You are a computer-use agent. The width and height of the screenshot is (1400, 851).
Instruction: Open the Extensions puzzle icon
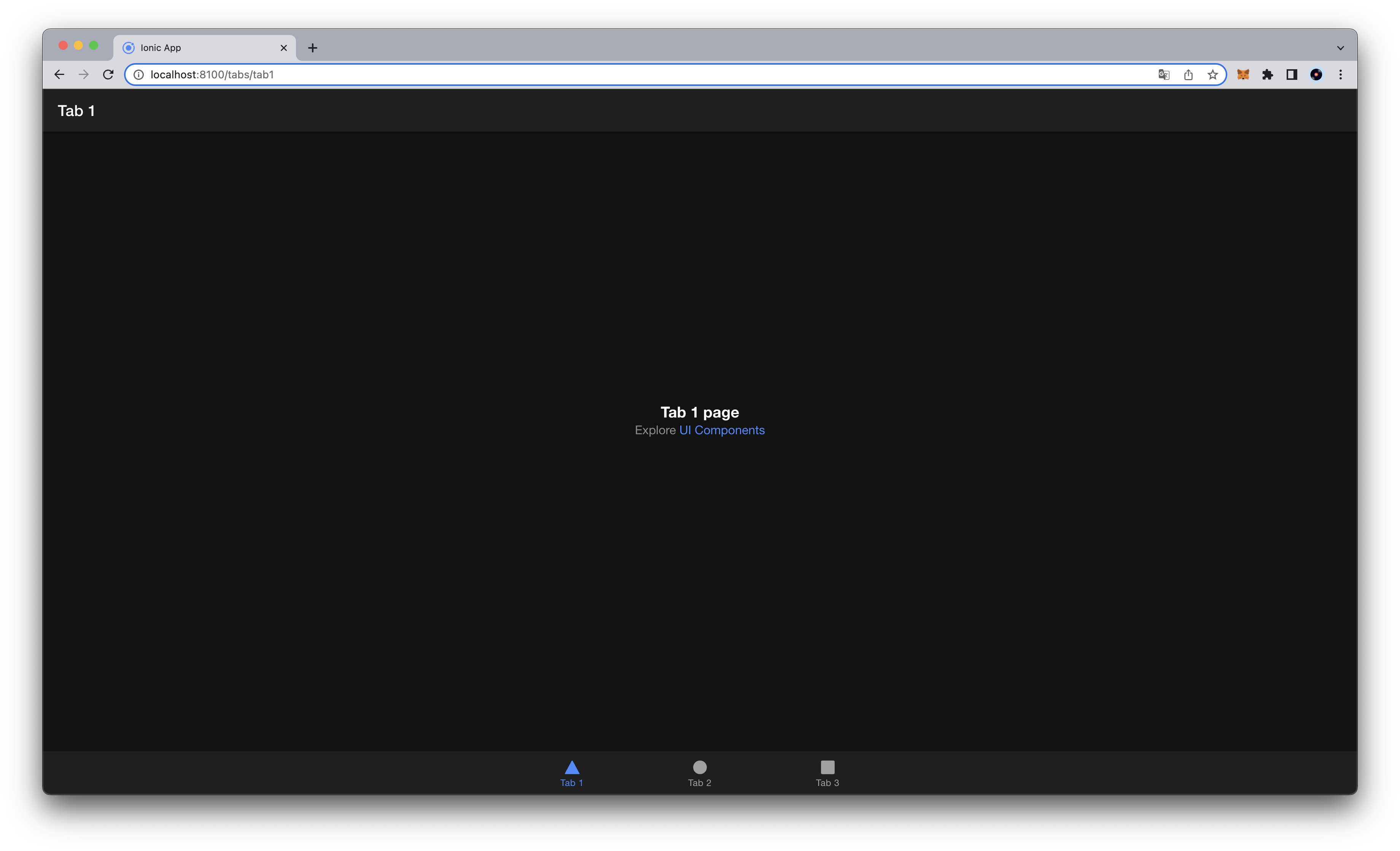[x=1267, y=75]
